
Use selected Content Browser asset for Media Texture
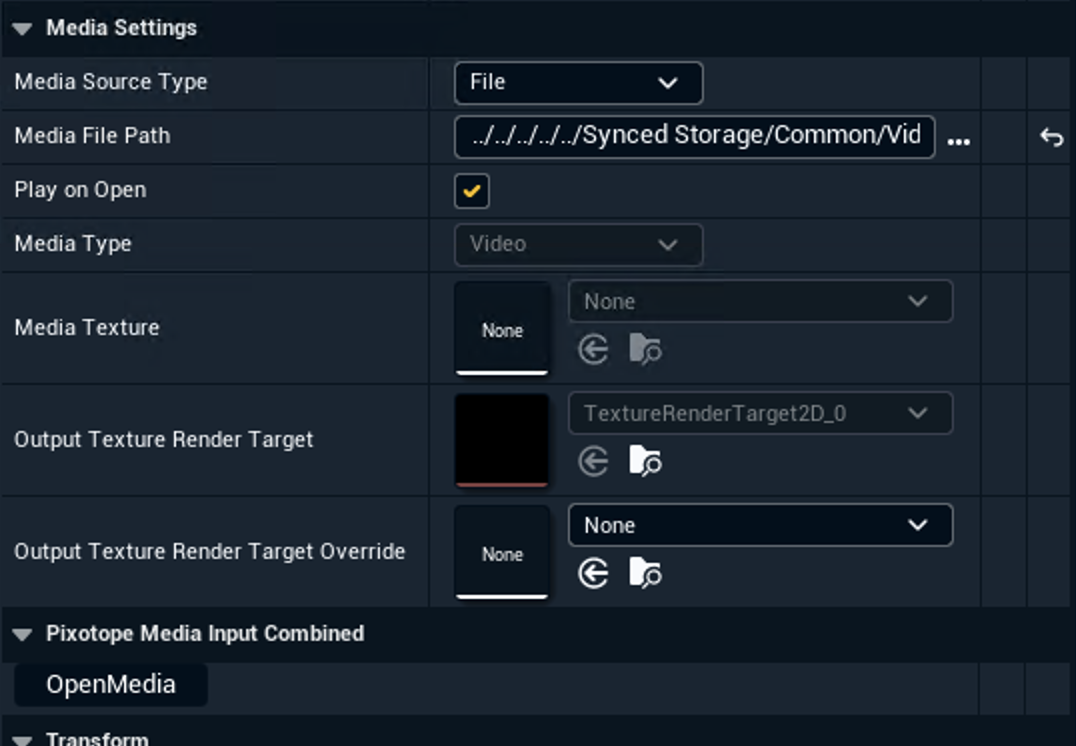(592, 349)
